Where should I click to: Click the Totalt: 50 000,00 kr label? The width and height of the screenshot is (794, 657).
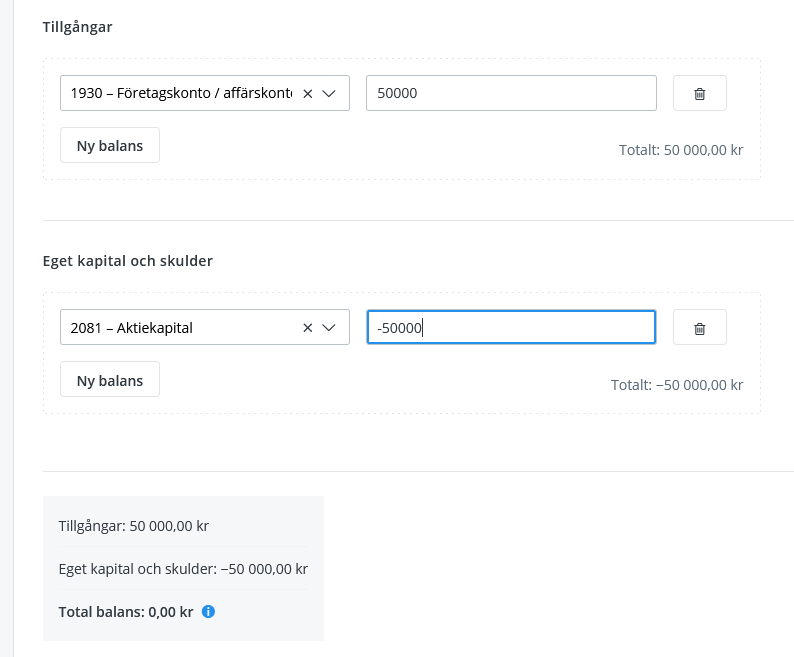point(680,150)
